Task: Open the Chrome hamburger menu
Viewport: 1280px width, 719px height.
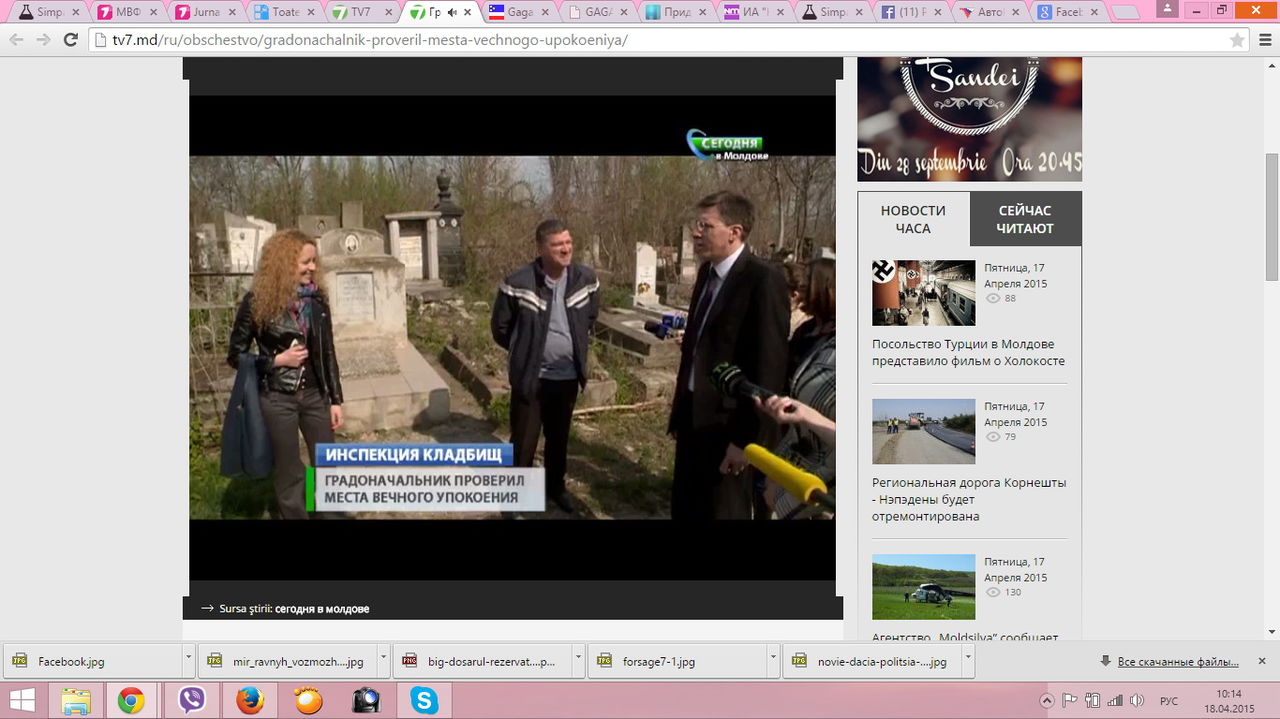Action: [x=1265, y=40]
